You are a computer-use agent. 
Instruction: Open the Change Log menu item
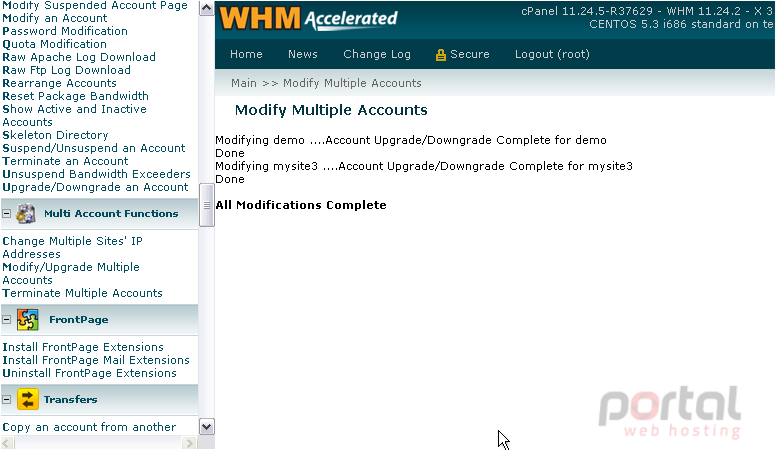(377, 54)
